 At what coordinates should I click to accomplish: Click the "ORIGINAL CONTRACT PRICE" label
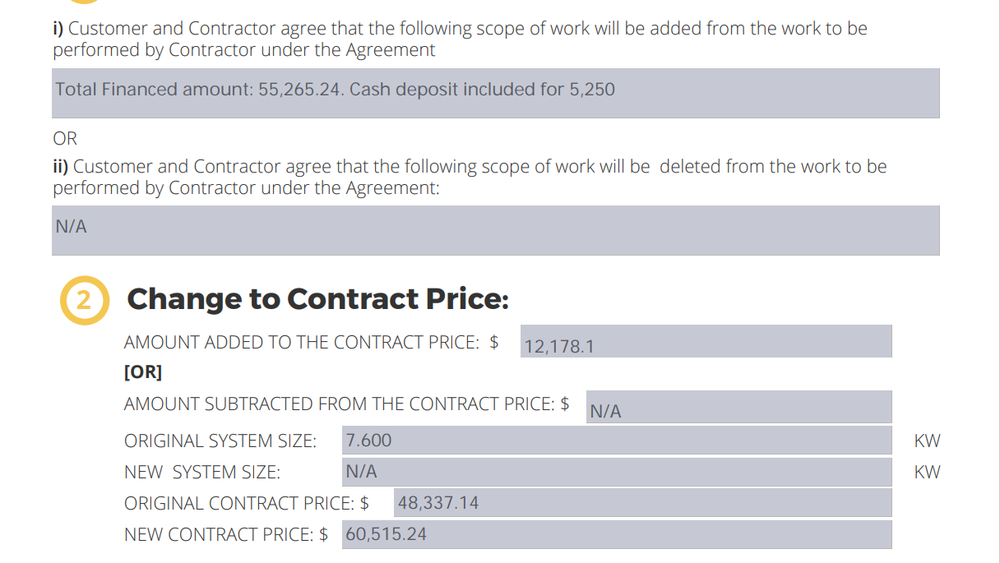(x=239, y=503)
